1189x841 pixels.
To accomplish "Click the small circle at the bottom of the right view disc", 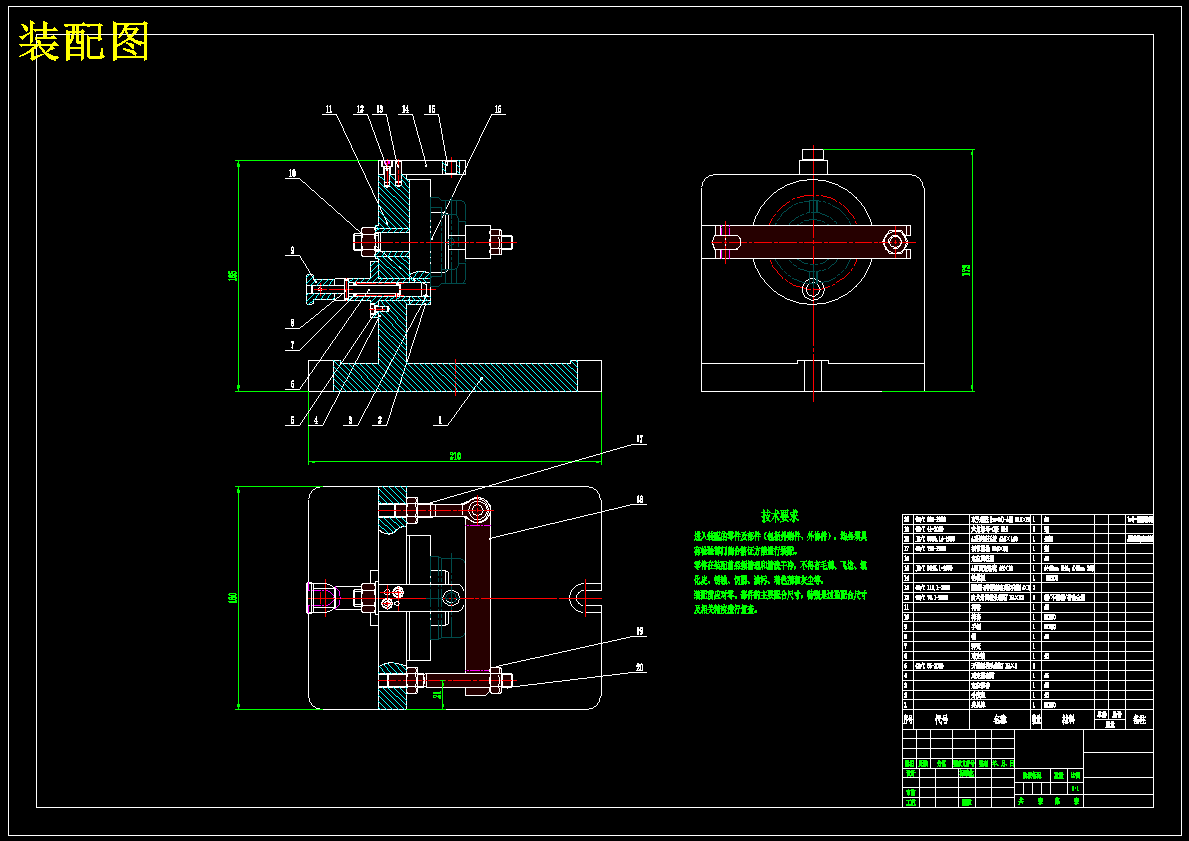I will [x=814, y=289].
